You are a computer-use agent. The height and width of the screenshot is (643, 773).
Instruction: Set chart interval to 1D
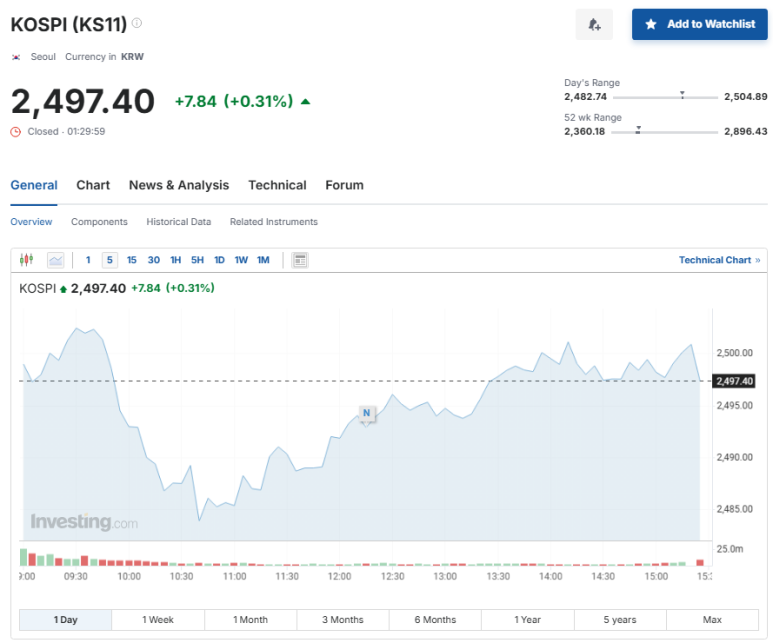coord(219,260)
